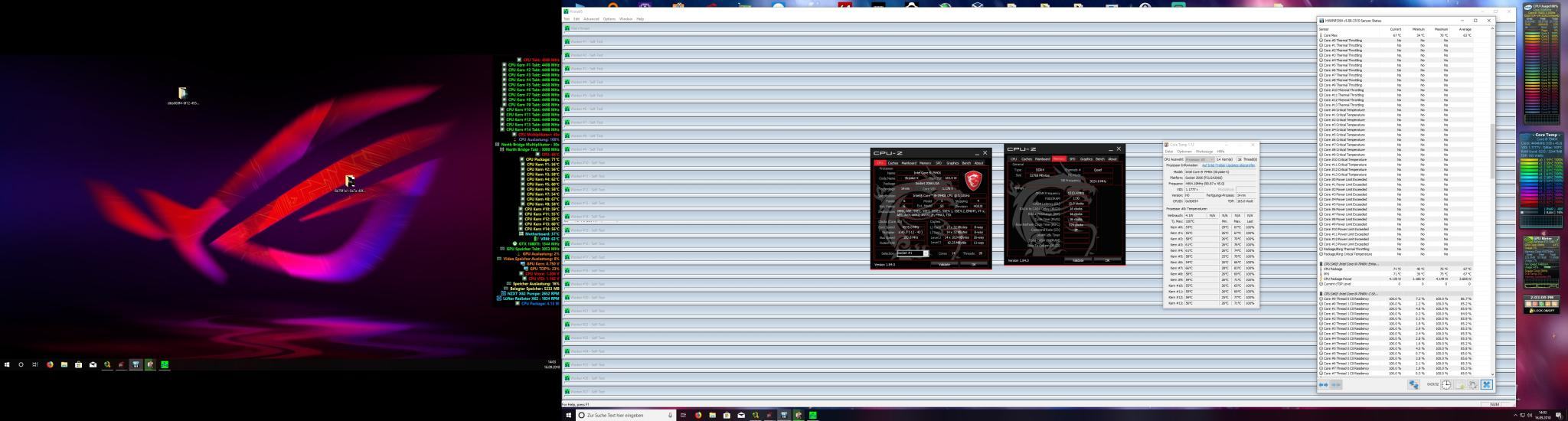Click the green Prime95 icon on right taskbar
The image size is (1568, 421).
click(813, 415)
